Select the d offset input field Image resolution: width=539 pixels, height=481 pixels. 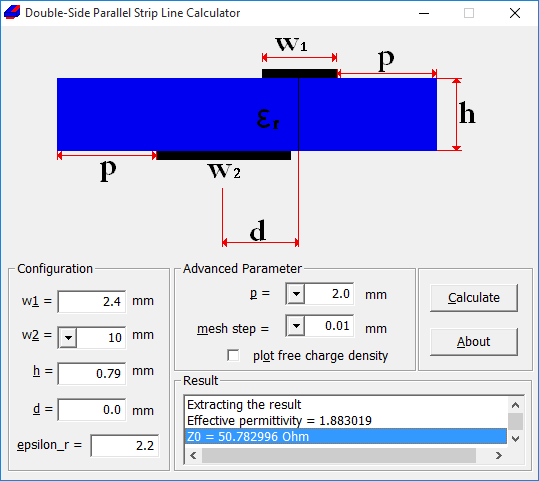pos(92,409)
